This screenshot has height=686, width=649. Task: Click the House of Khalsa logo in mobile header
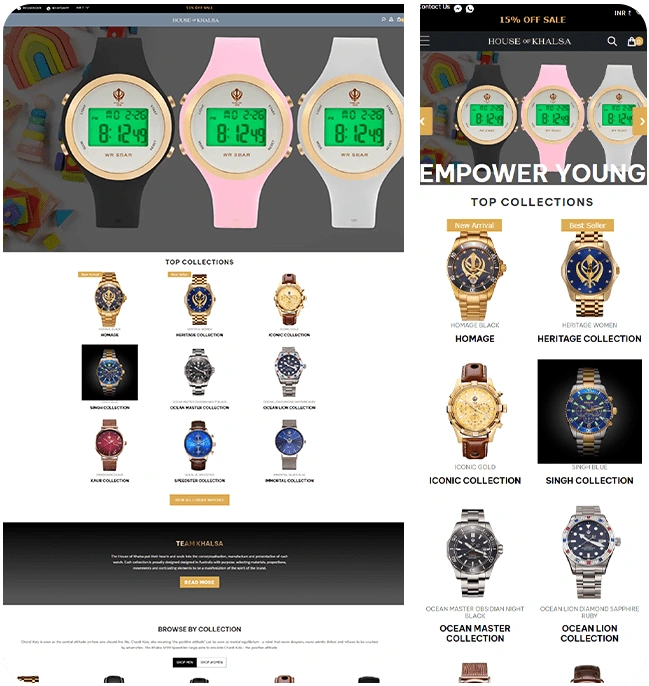529,42
